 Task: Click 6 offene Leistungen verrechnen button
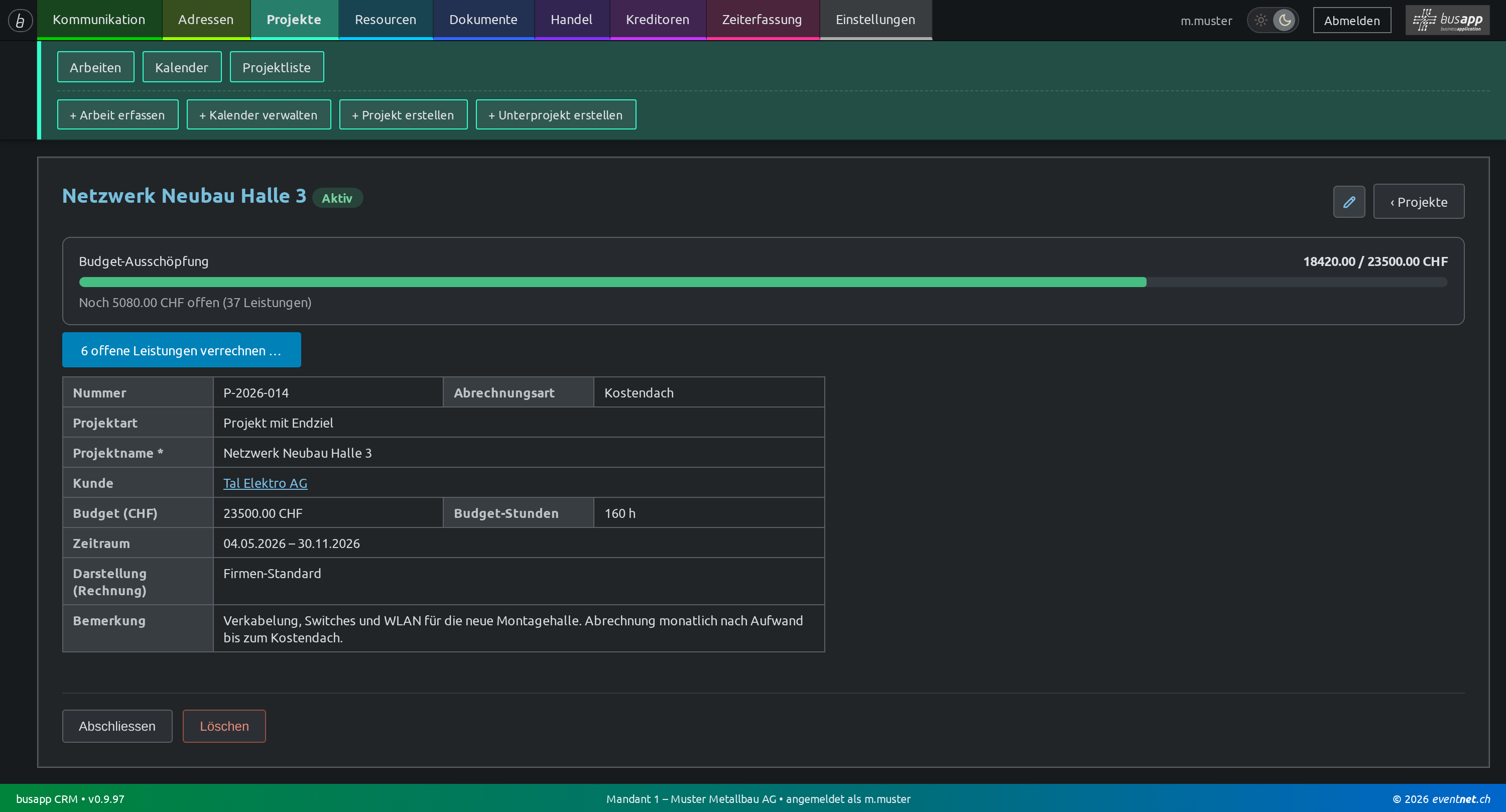coord(181,350)
